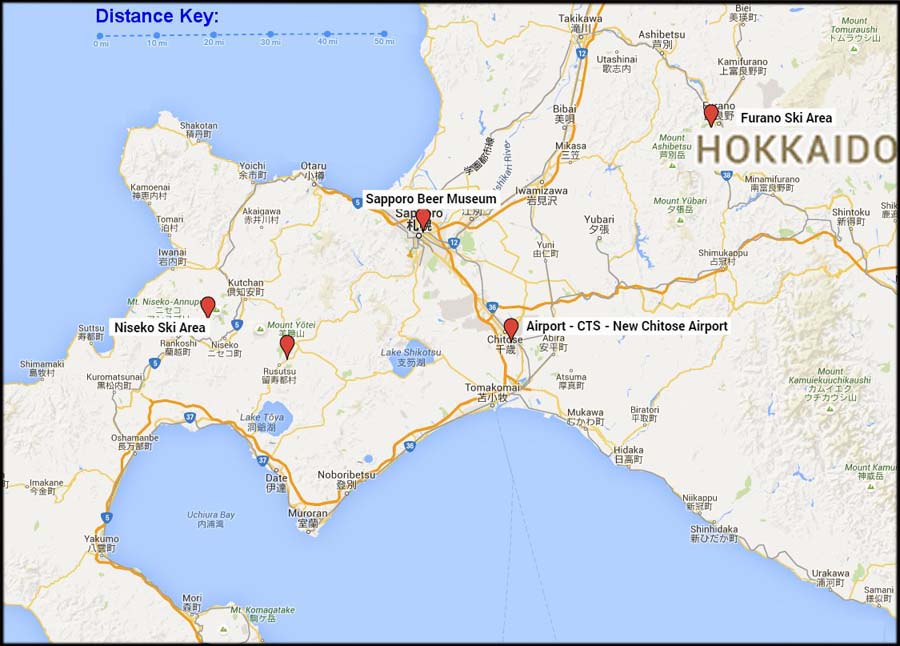Click the Shinhidaka town label

714,533
